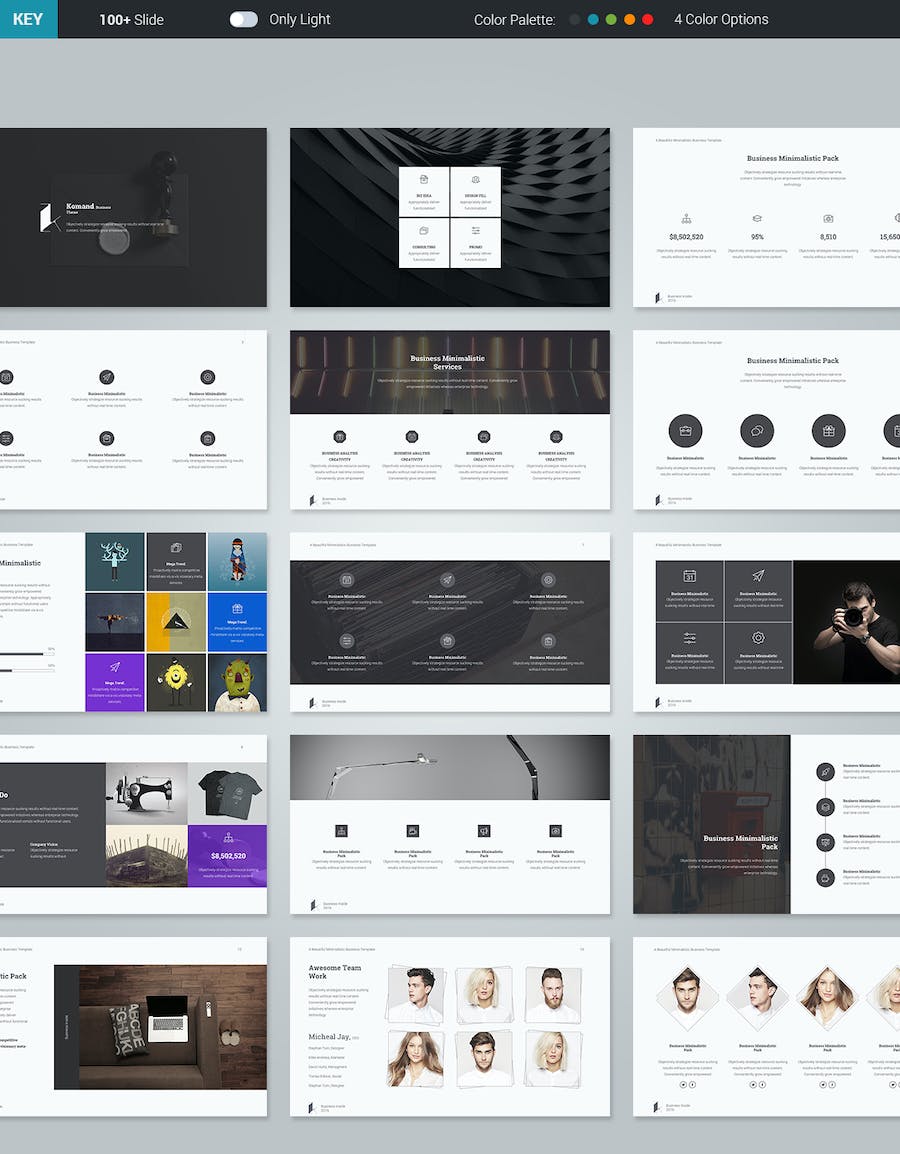Select the red color palette dot
The image size is (900, 1154).
tap(647, 19)
